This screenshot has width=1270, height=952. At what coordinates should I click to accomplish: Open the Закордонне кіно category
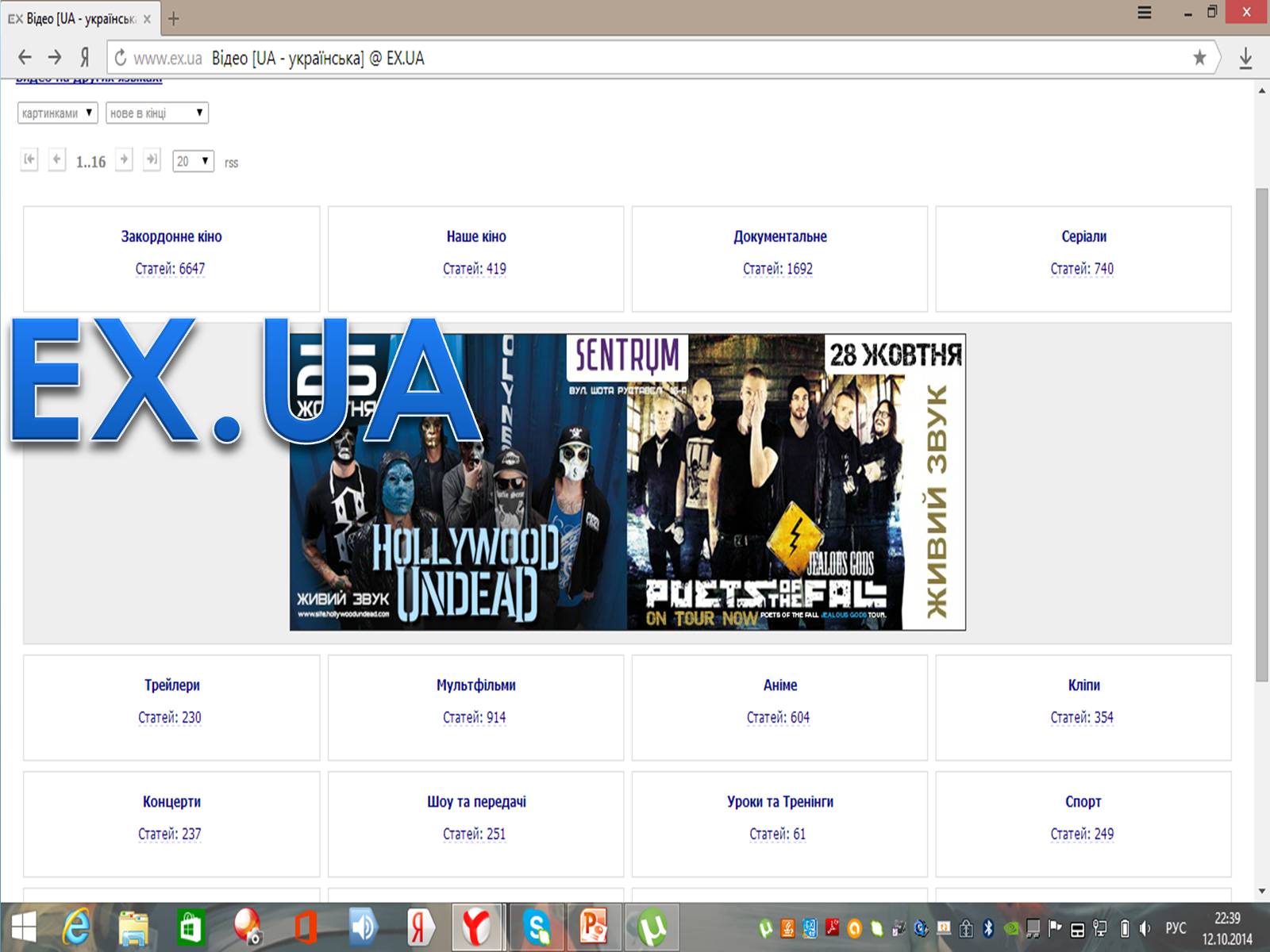171,236
